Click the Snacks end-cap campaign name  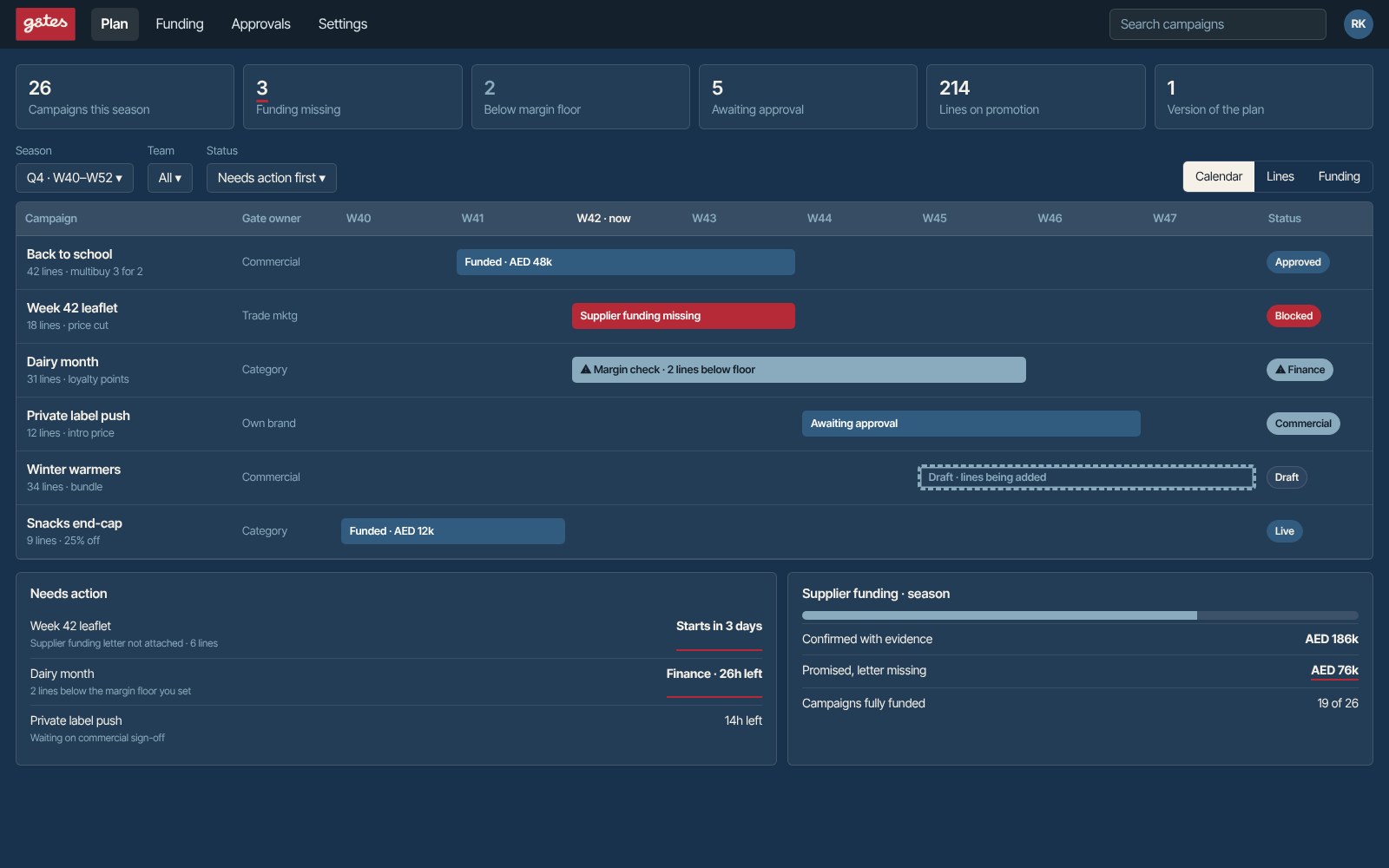[x=75, y=523]
